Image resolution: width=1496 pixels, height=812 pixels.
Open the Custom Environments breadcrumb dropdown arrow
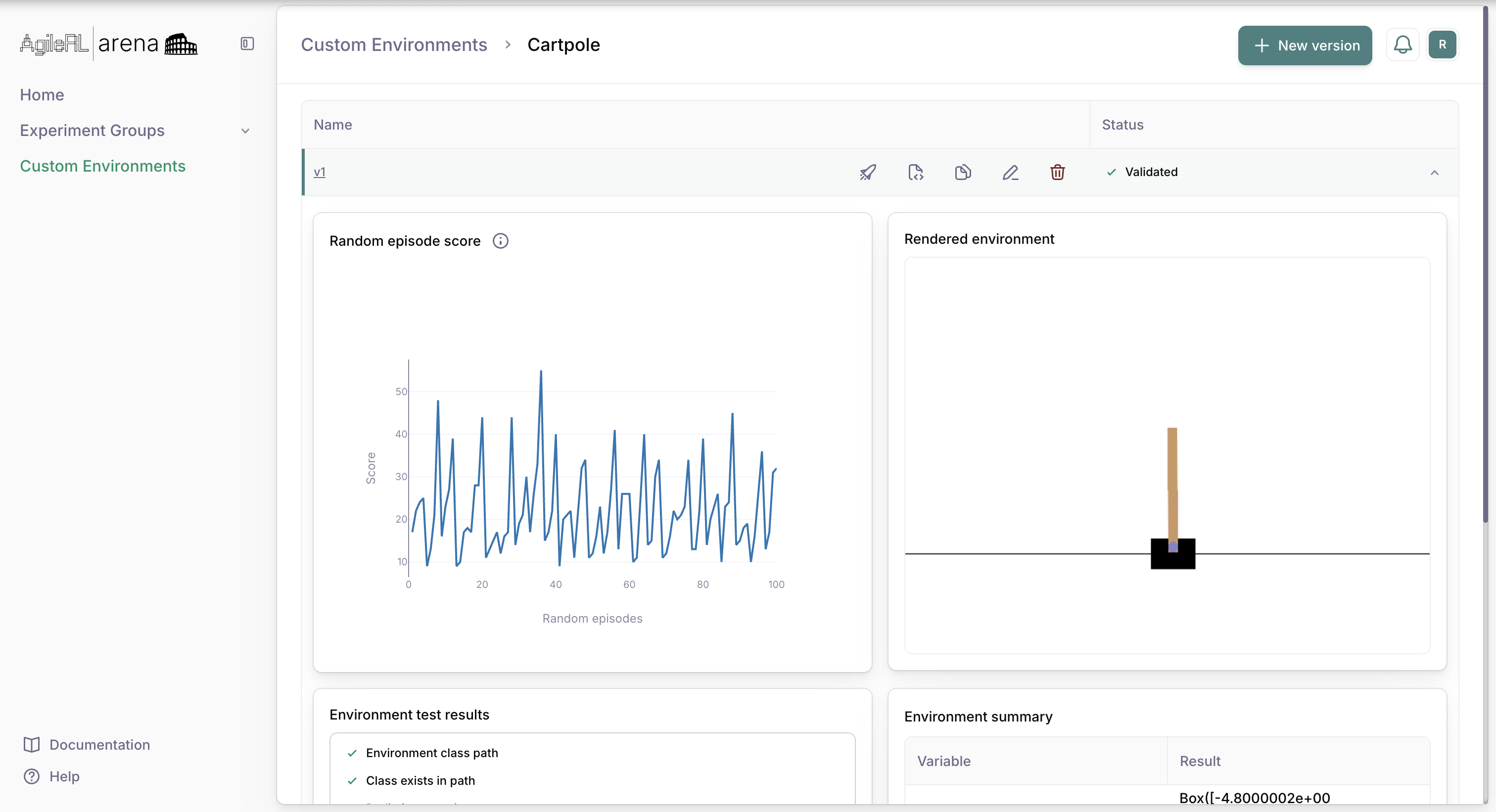click(x=507, y=44)
